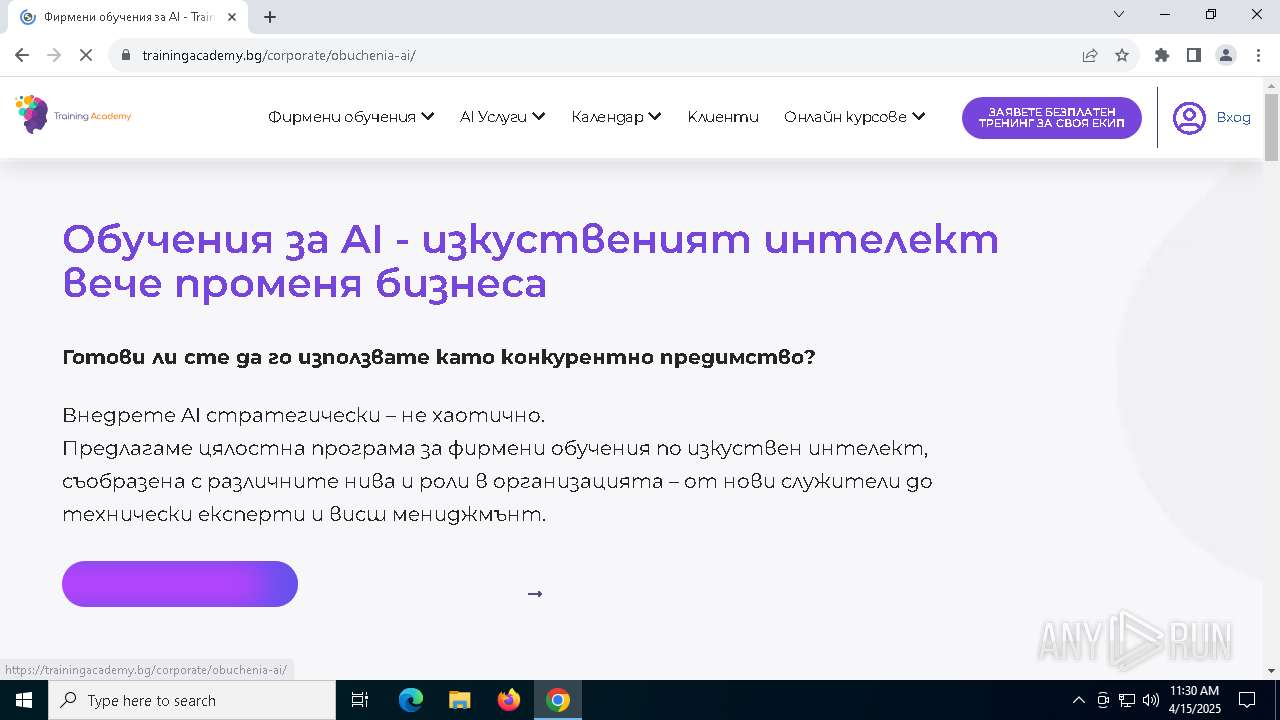Open the Chrome three-dot menu
Screen dimensions: 1280x720
[1257, 55]
